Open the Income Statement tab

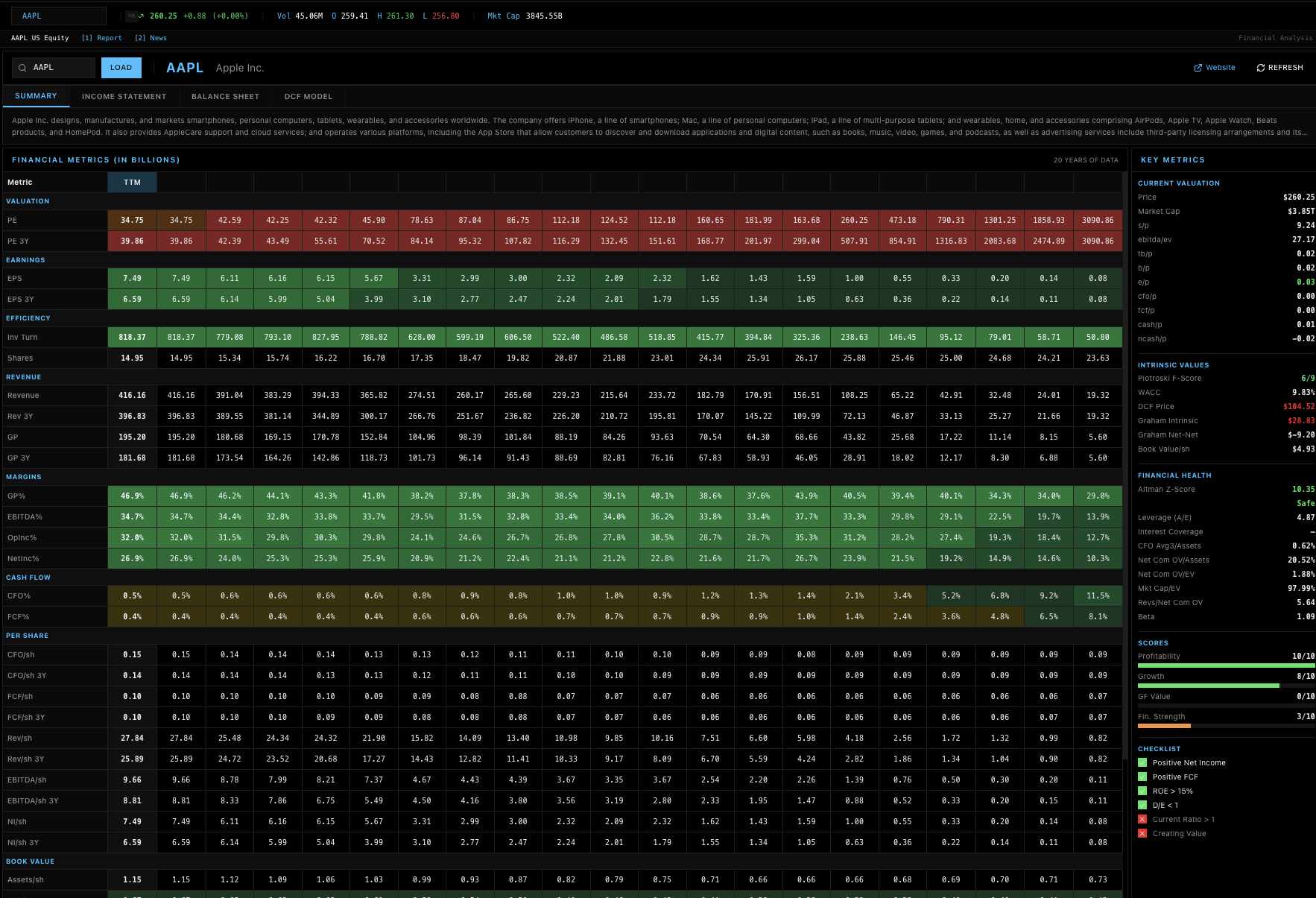[124, 97]
